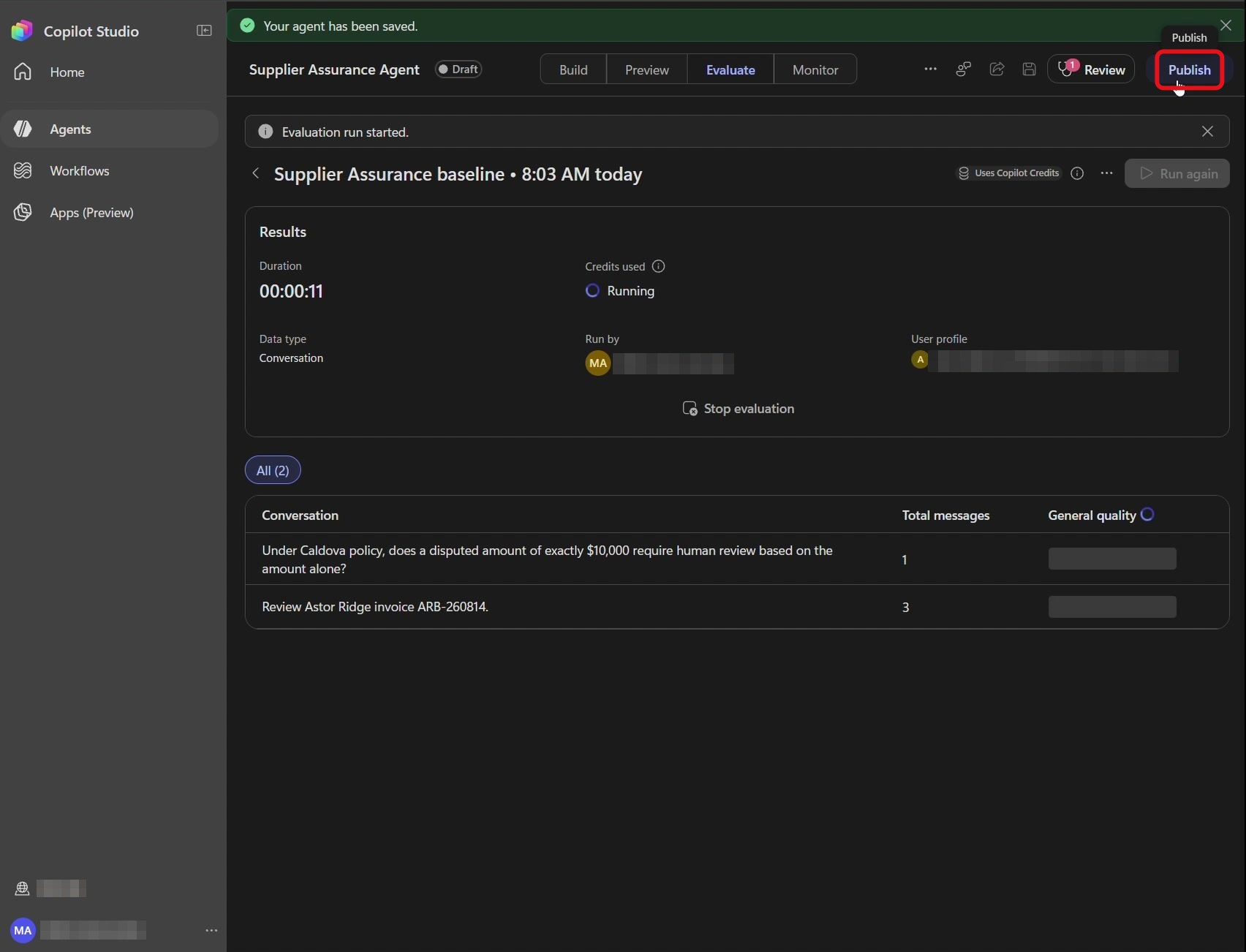Click the General quality column header
The image size is (1246, 952).
click(1092, 515)
